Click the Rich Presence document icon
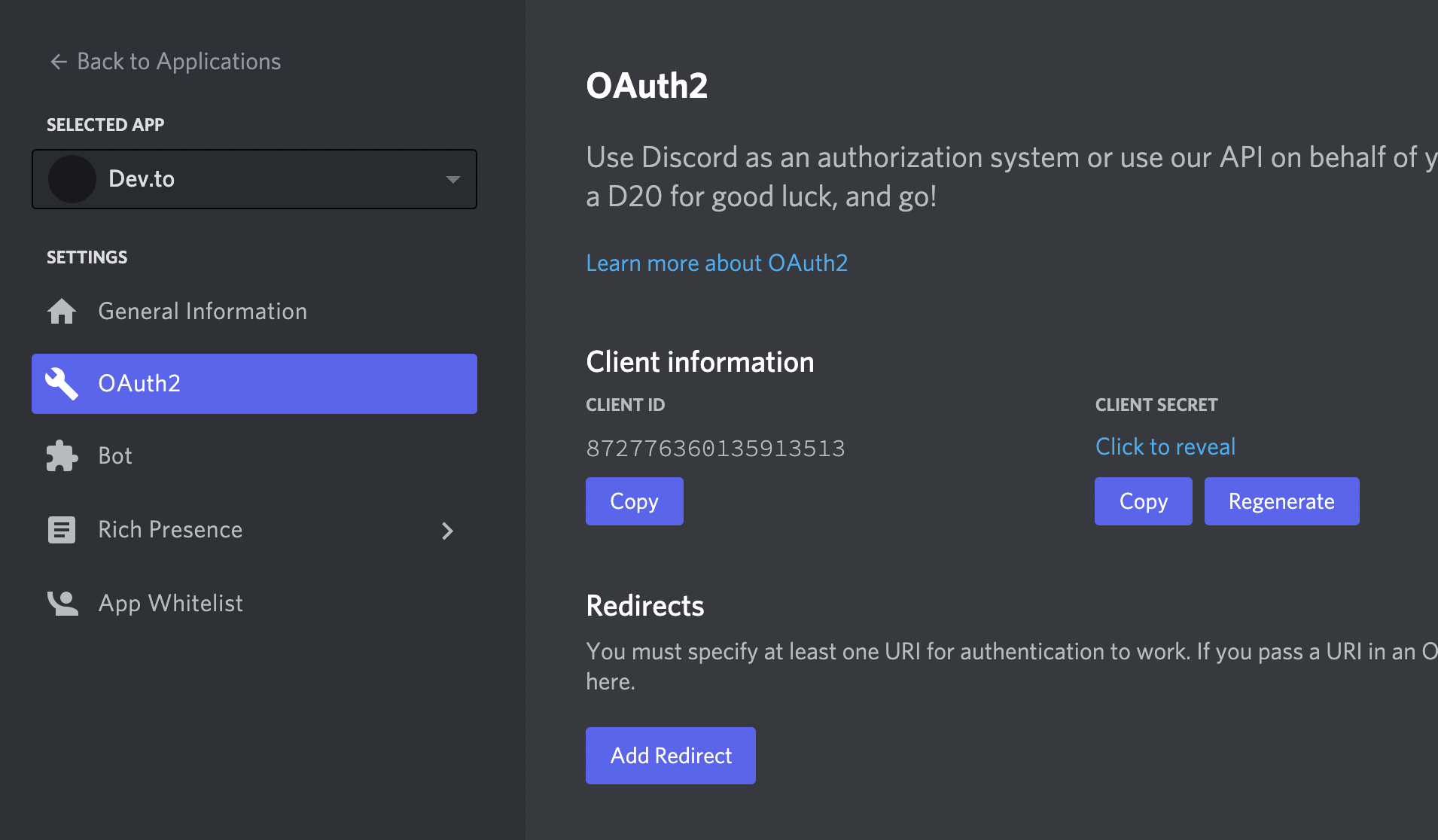The image size is (1438, 840). point(62,530)
